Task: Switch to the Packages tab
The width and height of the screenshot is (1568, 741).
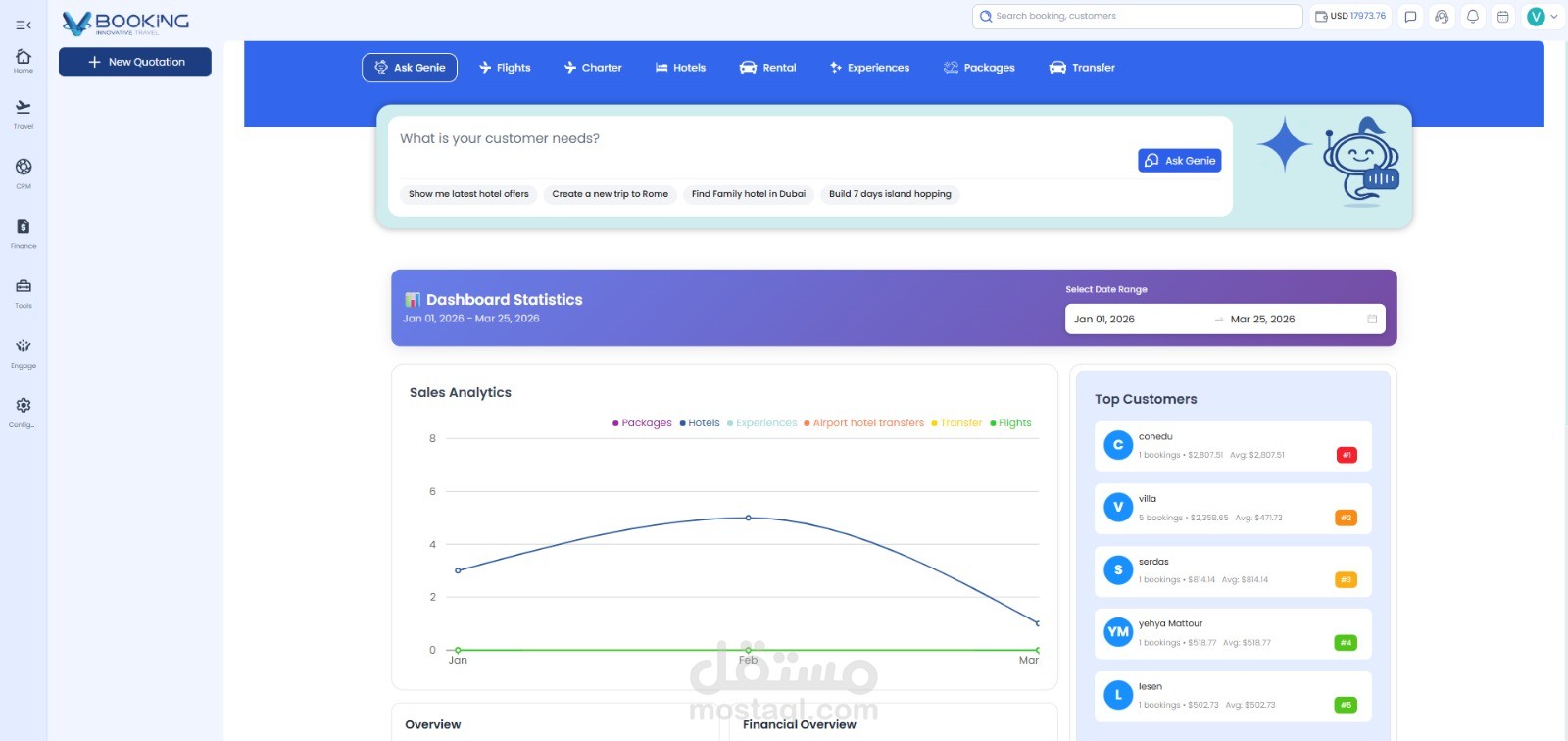Action: click(979, 68)
